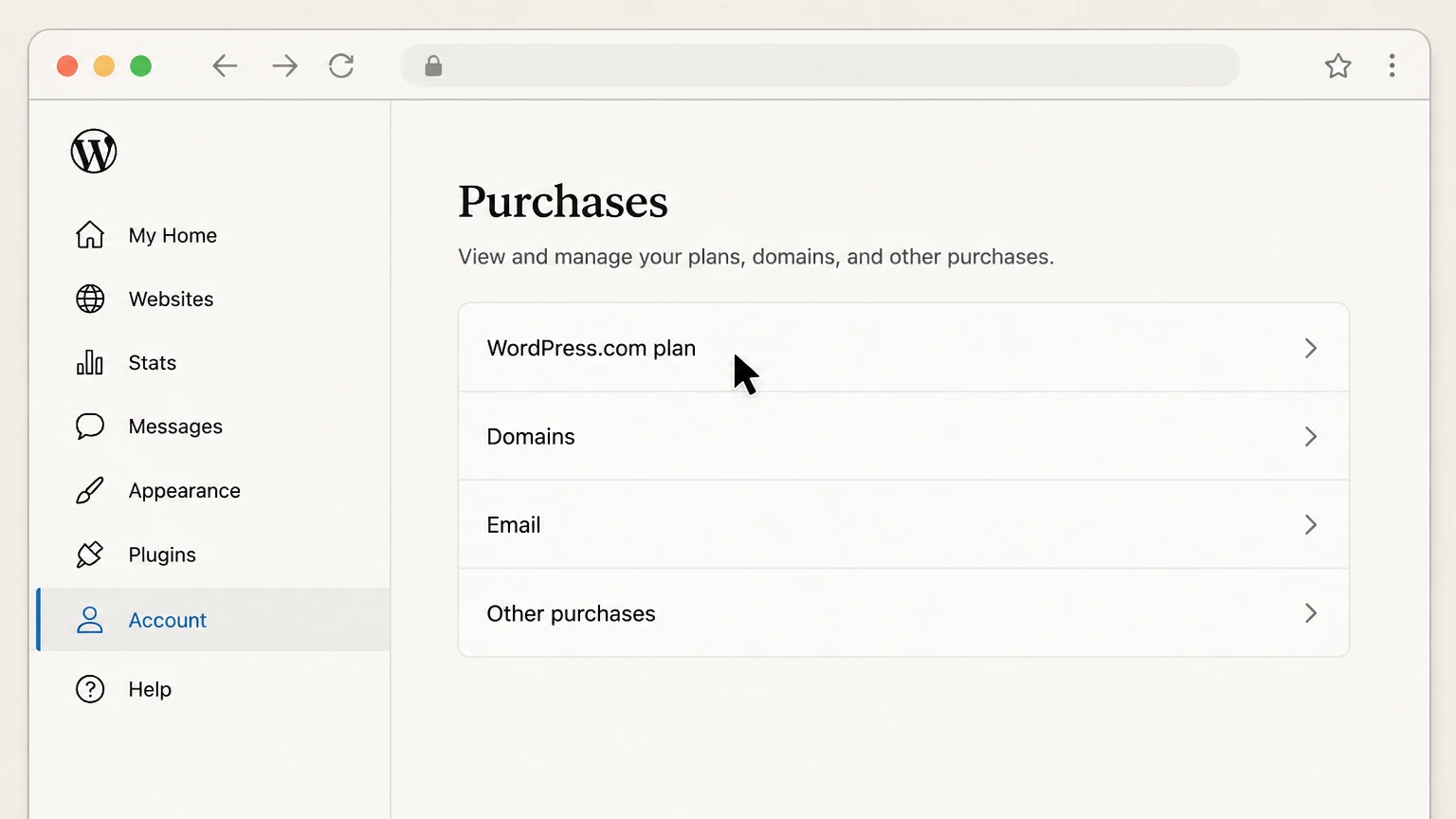The width and height of the screenshot is (1456, 819).
Task: Click the browser address bar field
Action: coord(820,65)
